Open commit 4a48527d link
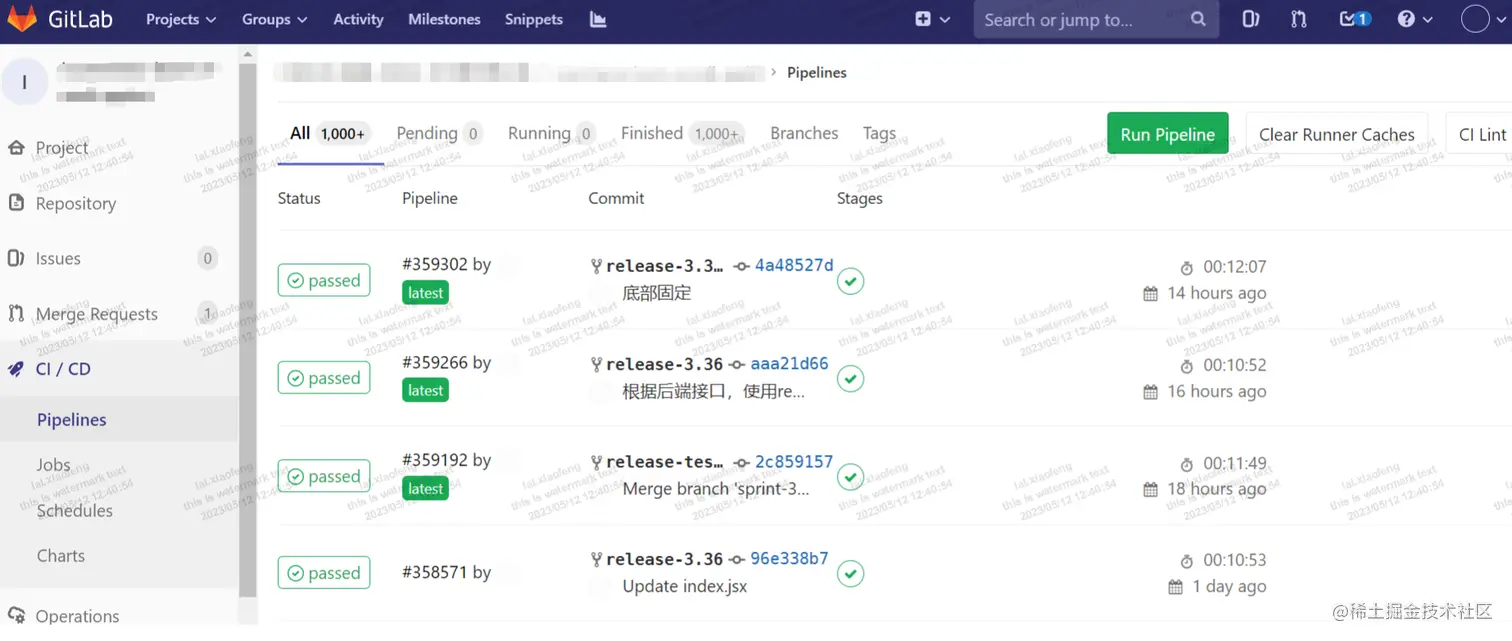This screenshot has height=641, width=1512. click(x=794, y=265)
